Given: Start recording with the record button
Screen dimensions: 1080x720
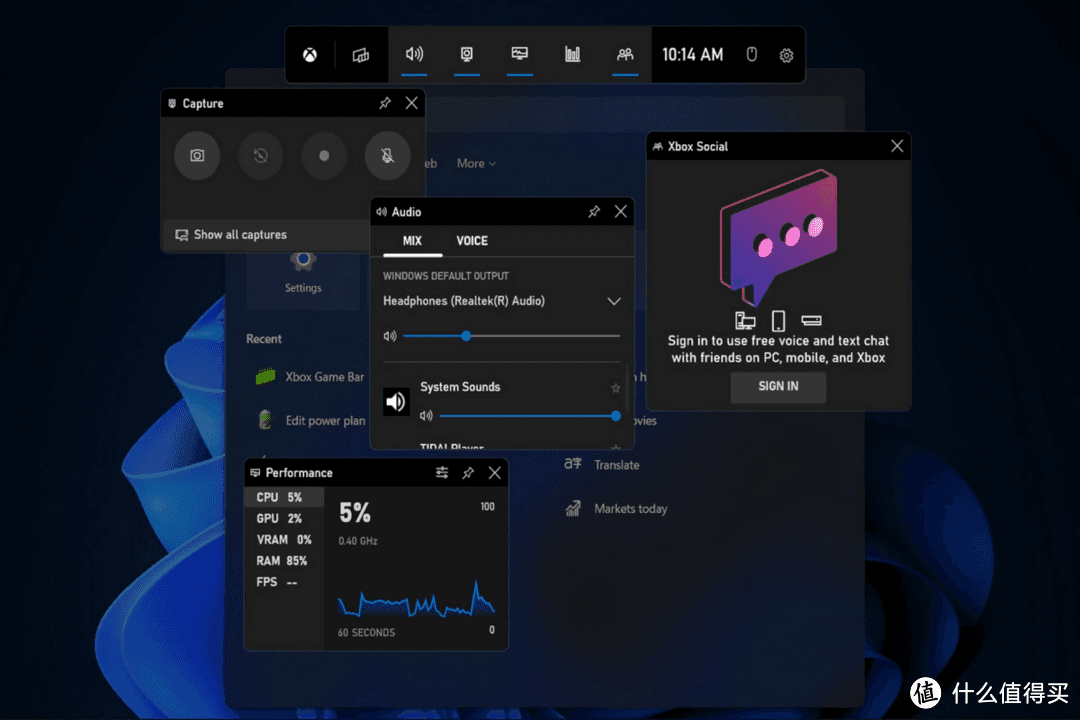Looking at the screenshot, I should click(x=324, y=156).
